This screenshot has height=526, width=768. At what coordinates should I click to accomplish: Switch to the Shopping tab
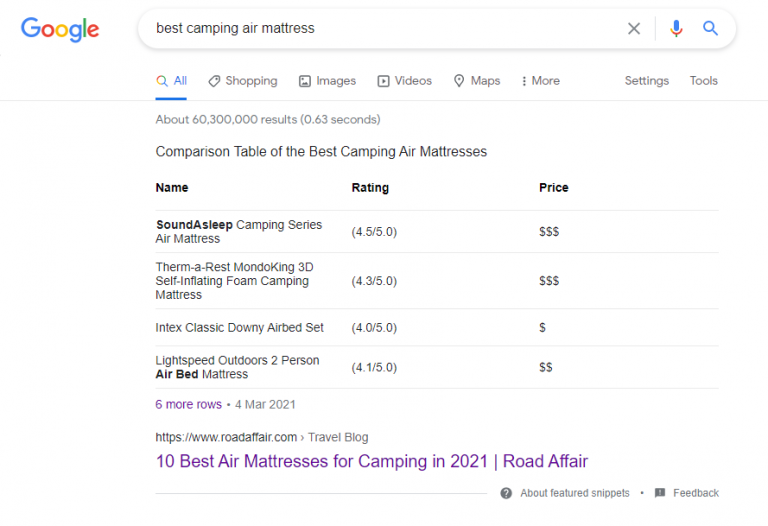tap(242, 81)
